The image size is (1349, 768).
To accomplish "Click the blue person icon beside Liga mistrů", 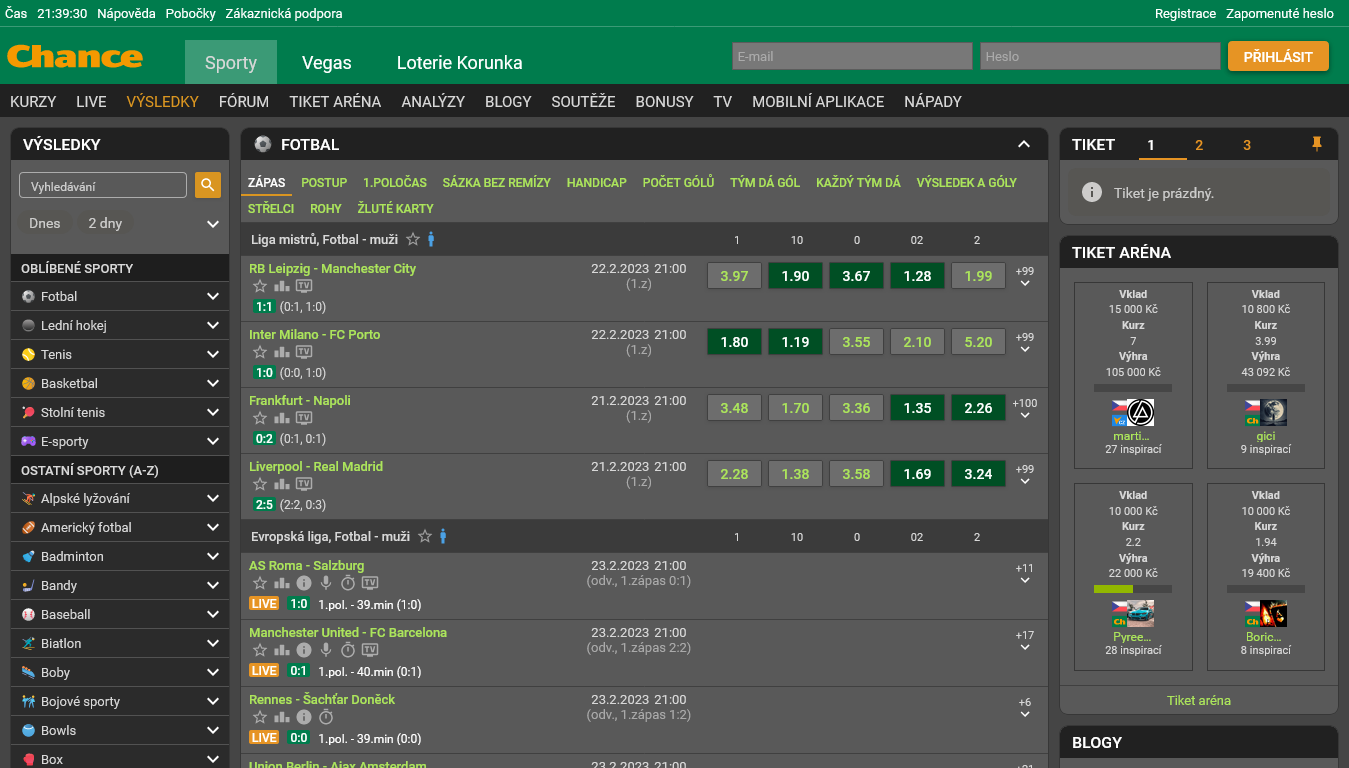I will click(x=431, y=239).
